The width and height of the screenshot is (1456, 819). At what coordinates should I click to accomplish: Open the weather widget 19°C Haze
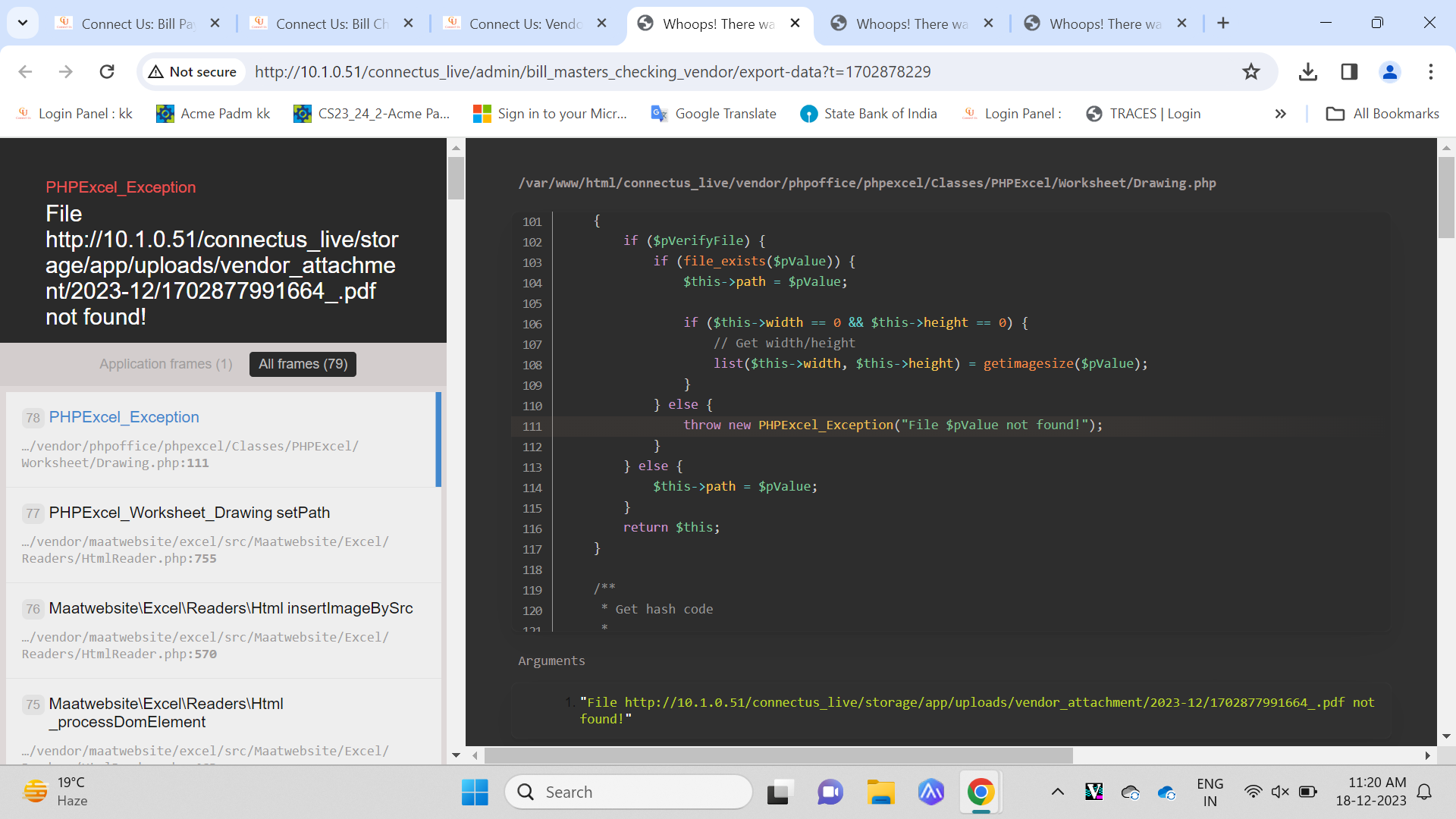pyautogui.click(x=55, y=792)
